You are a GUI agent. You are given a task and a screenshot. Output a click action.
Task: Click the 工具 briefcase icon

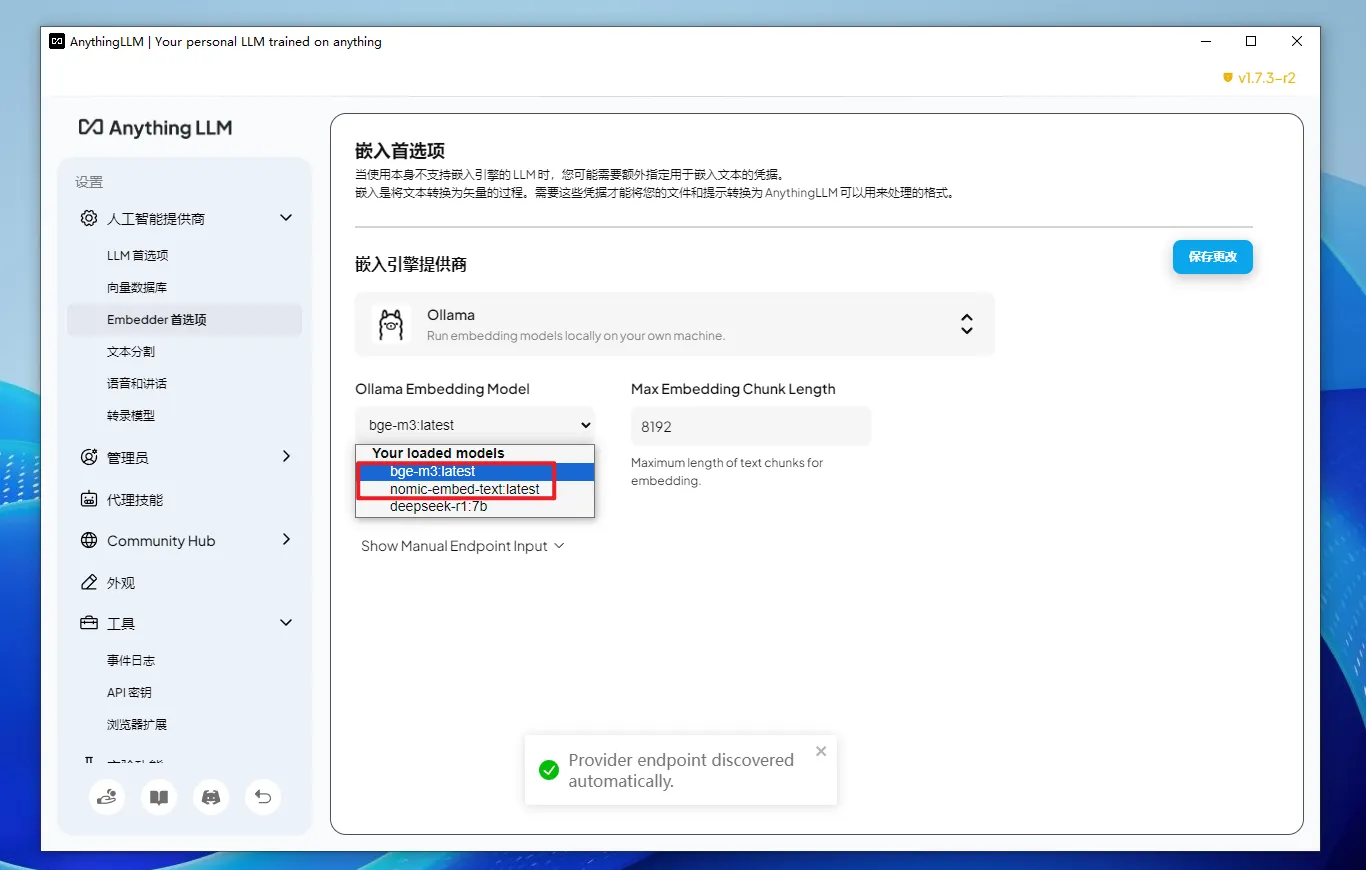[89, 623]
